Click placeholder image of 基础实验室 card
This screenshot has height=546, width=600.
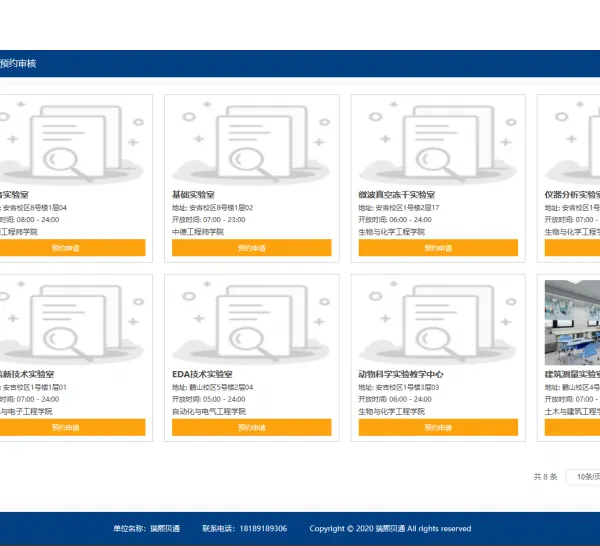pos(251,143)
